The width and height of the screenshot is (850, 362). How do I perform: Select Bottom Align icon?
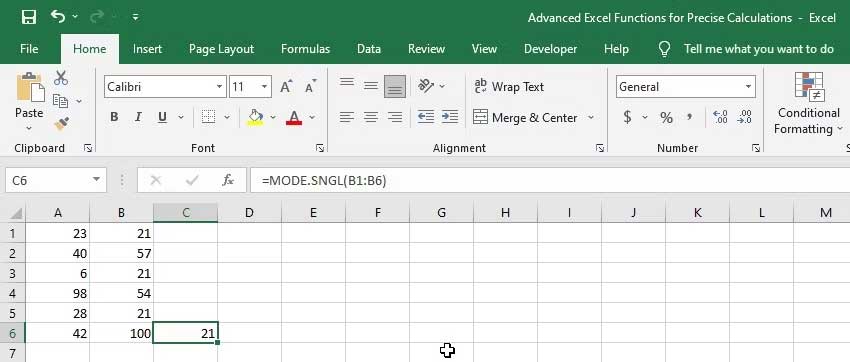pos(395,86)
